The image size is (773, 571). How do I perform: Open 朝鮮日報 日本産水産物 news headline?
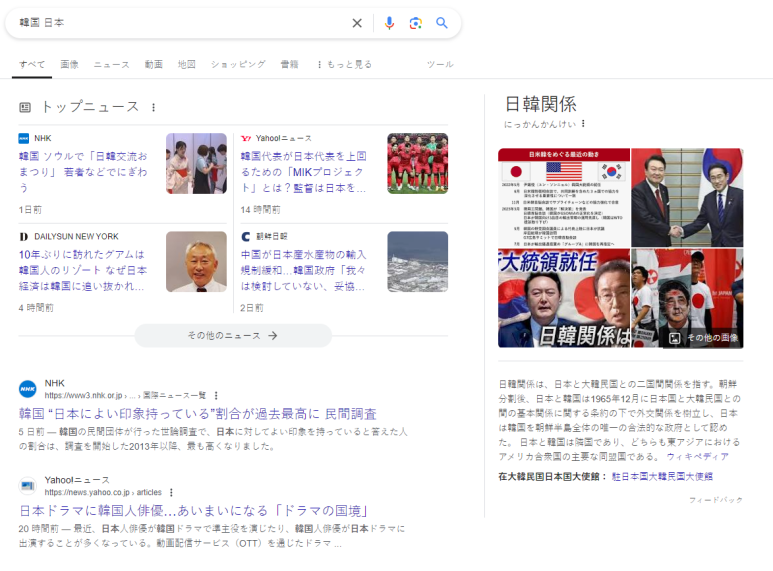click(304, 270)
